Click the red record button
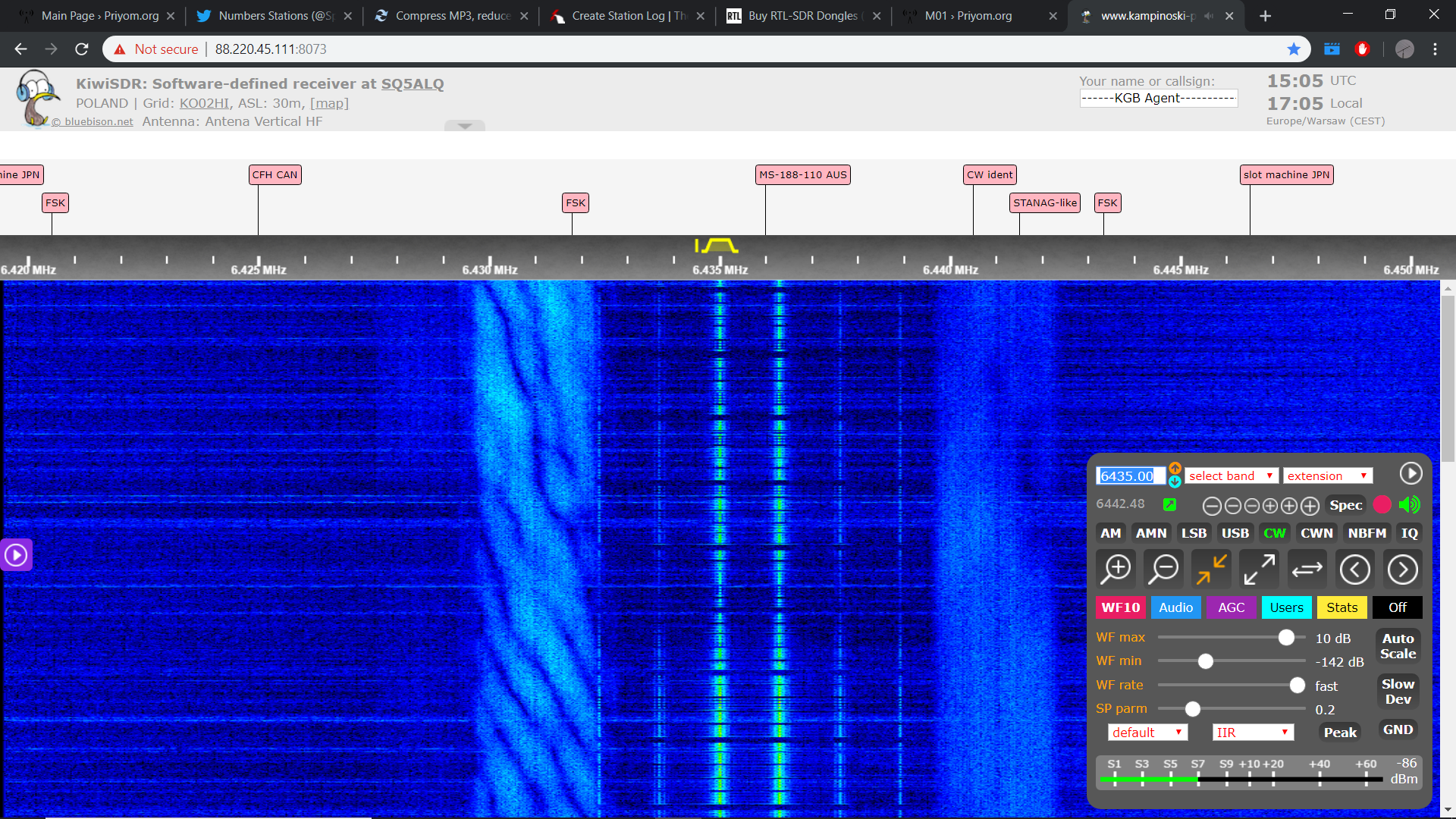Screen dimensions: 1456x819 1382,505
